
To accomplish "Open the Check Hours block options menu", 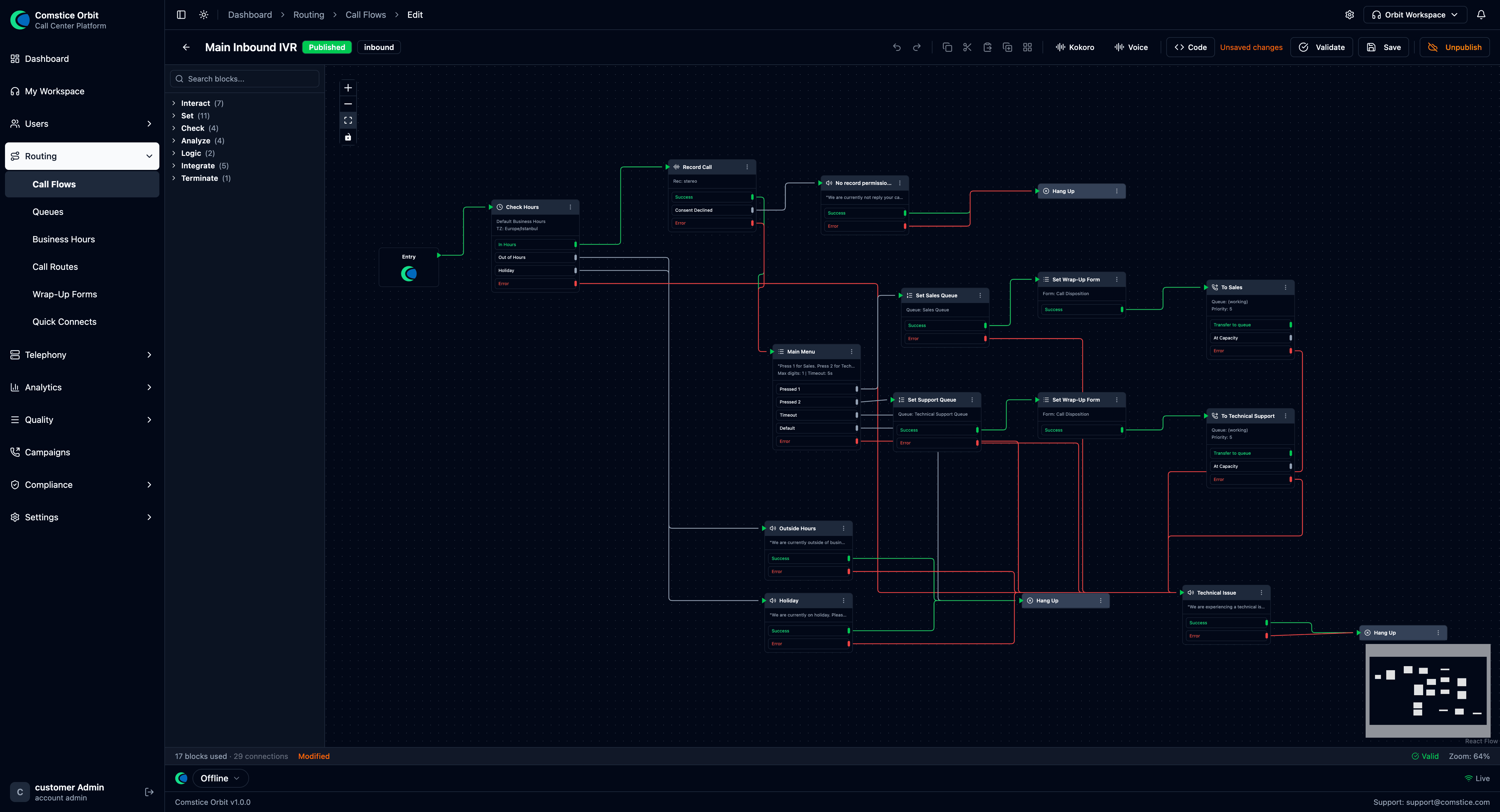I will tap(570, 207).
